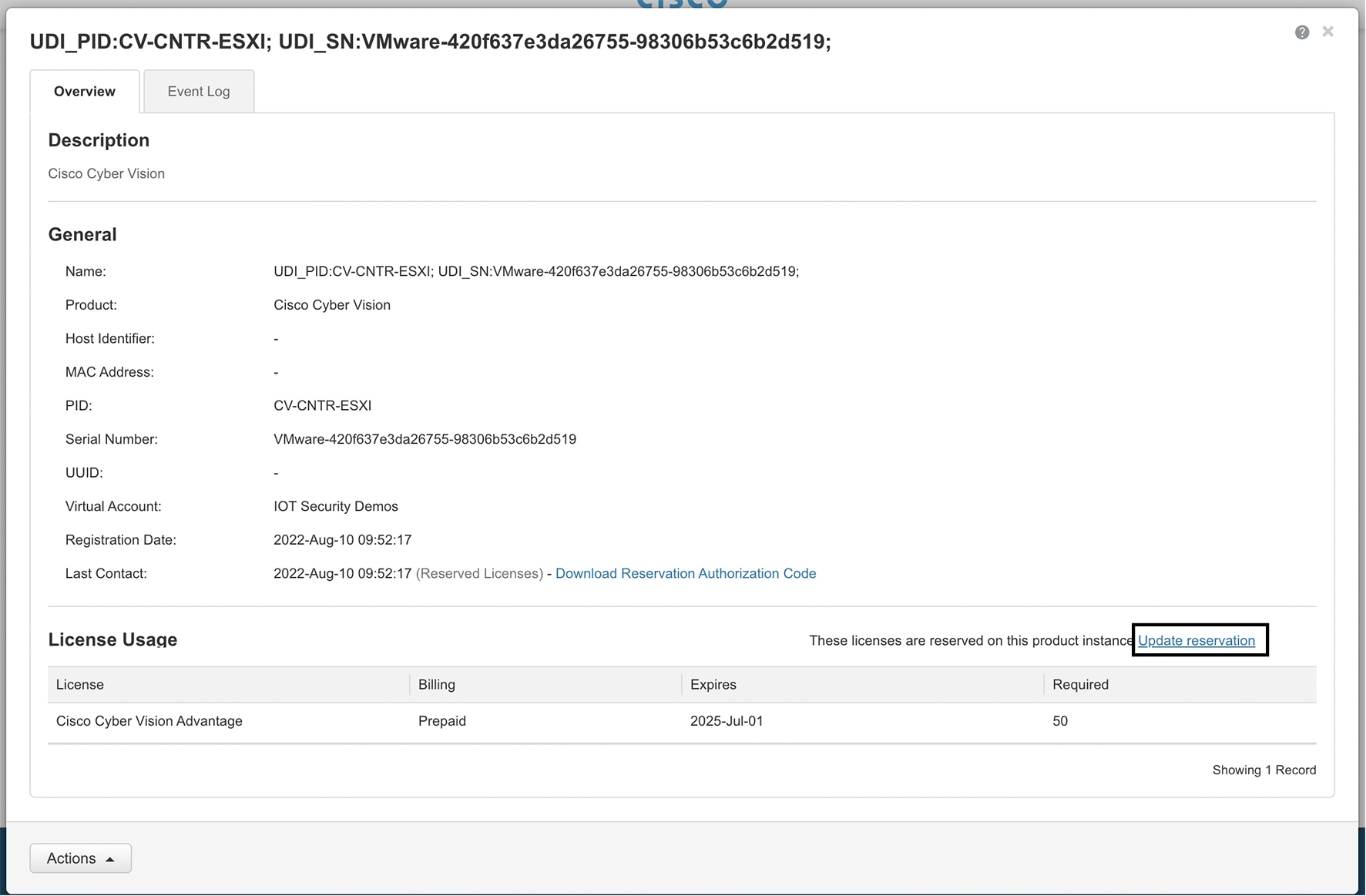Click the Update reservation link
The image size is (1366, 896).
1196,640
